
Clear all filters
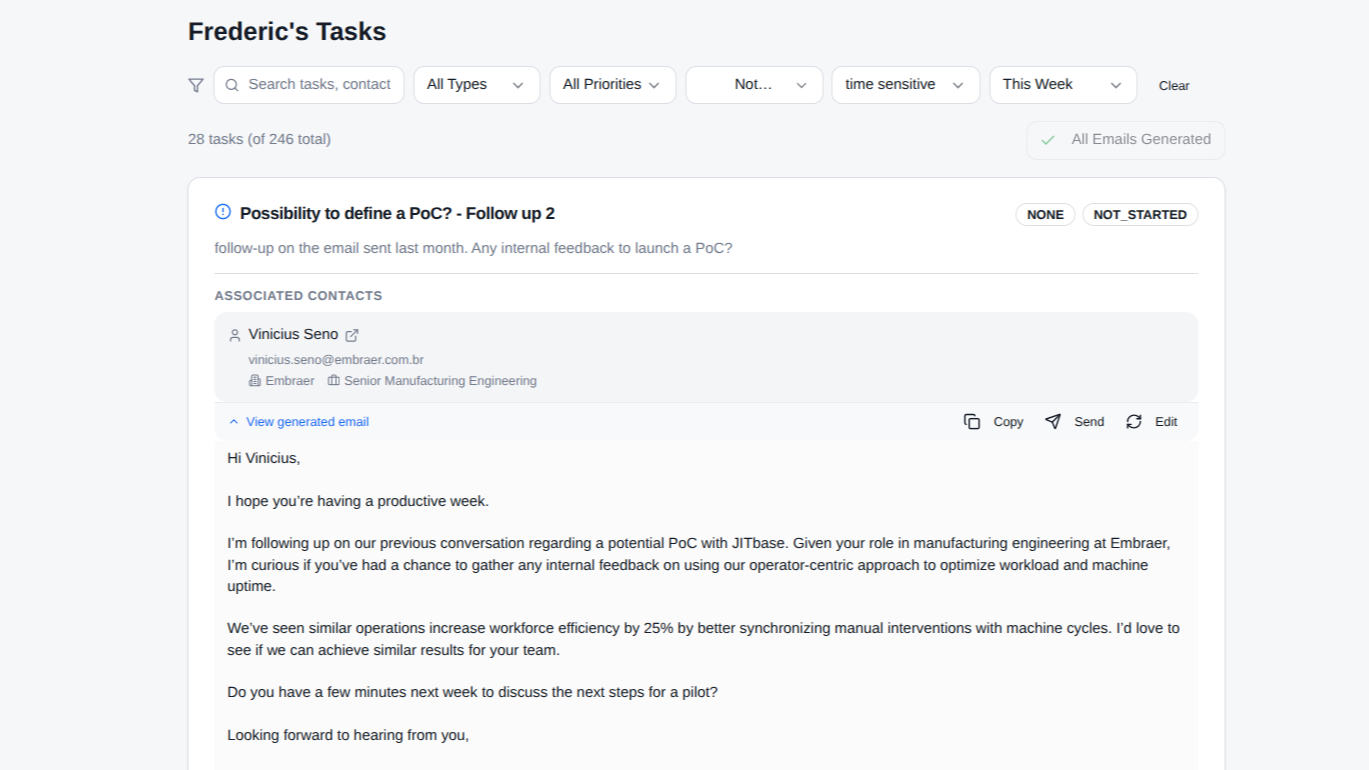click(1174, 86)
